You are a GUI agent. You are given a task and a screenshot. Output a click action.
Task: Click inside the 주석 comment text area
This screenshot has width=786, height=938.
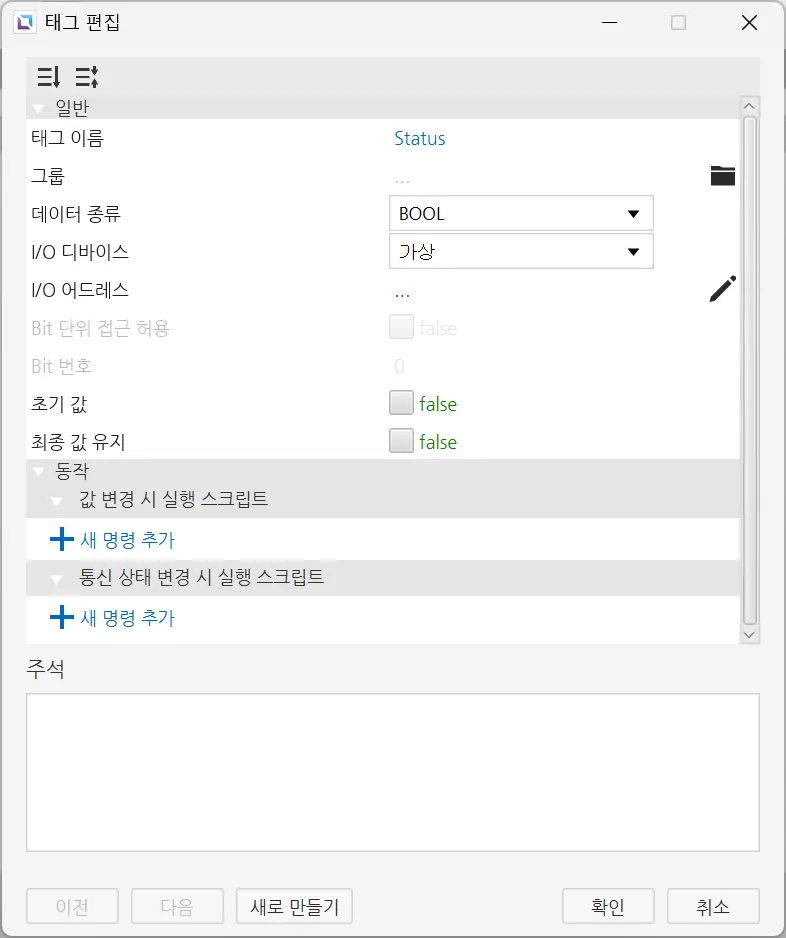(x=392, y=772)
